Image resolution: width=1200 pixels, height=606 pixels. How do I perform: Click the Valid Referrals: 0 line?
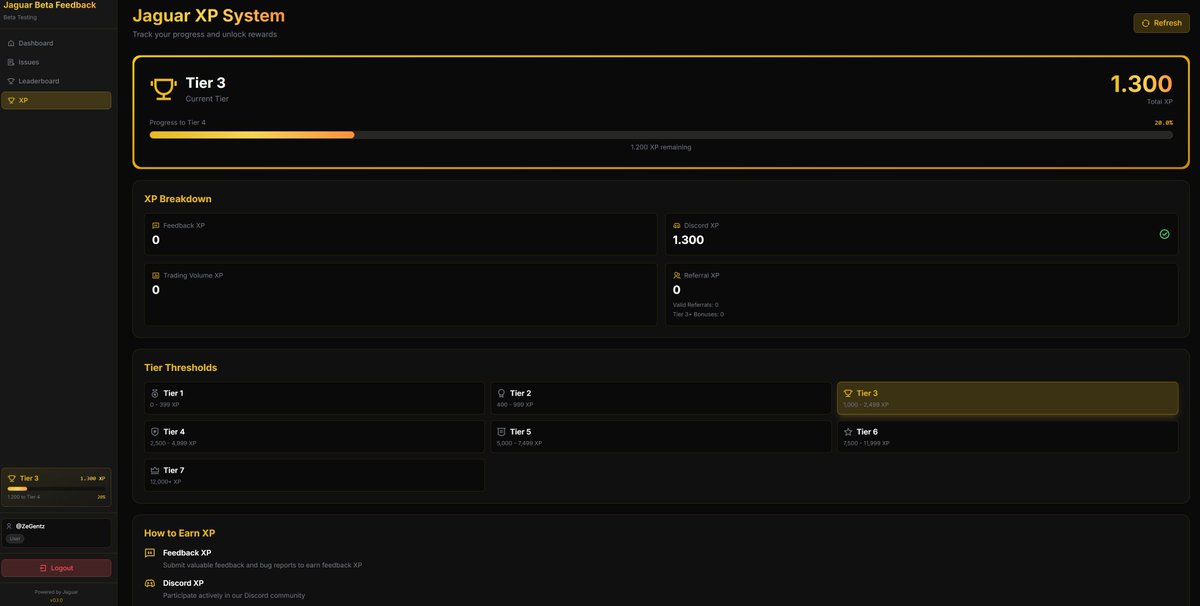[696, 304]
